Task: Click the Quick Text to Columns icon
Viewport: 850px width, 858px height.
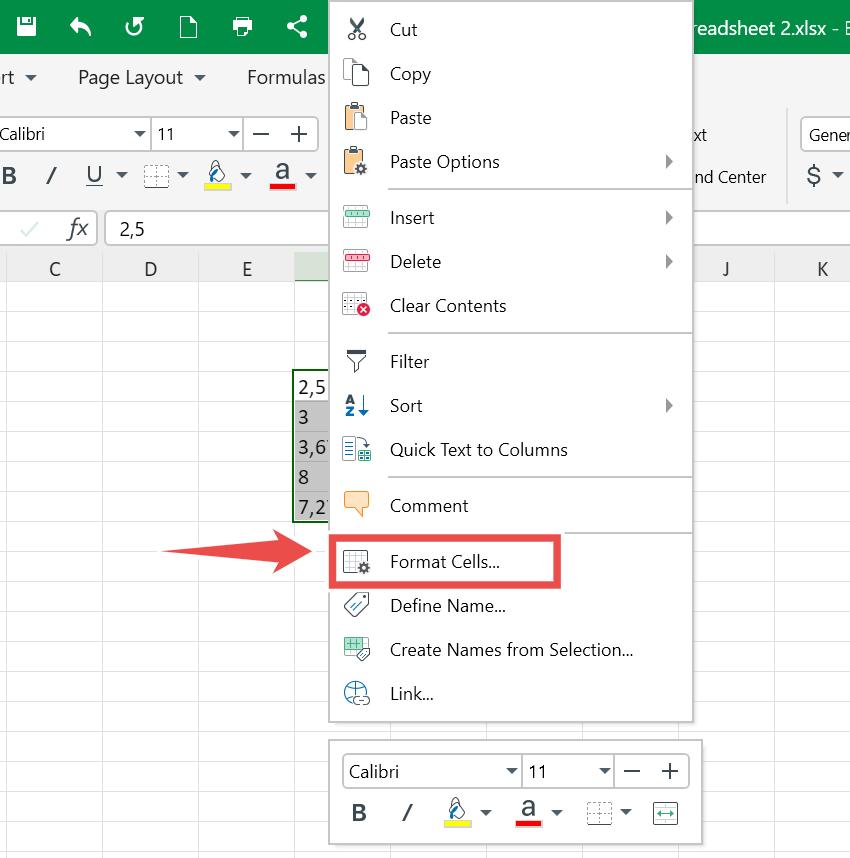Action: pyautogui.click(x=356, y=449)
